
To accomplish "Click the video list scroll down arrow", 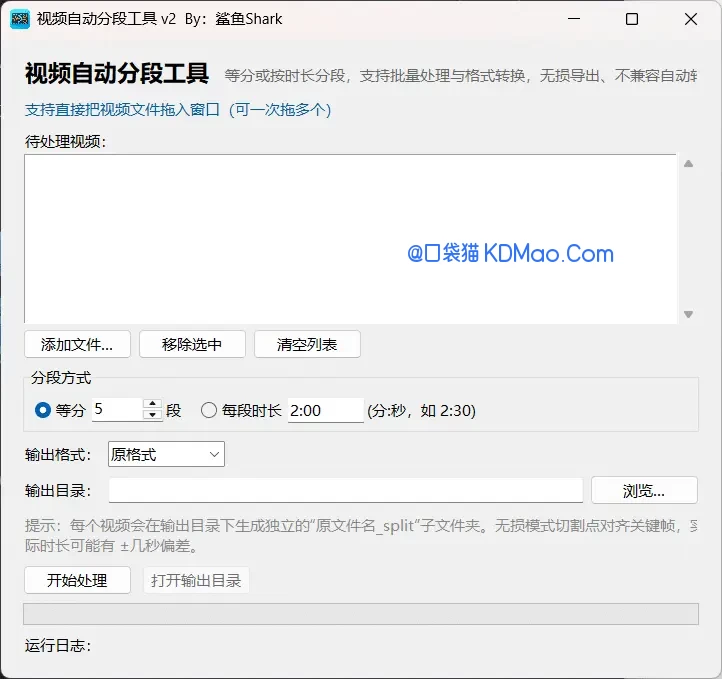I will [x=688, y=314].
